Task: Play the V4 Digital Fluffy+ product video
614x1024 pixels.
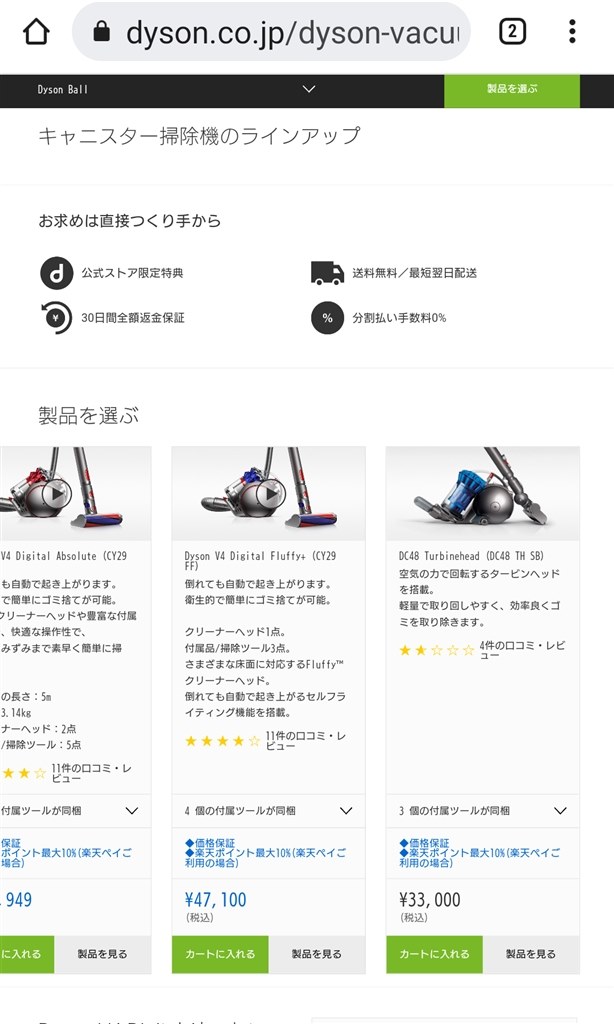Action: coord(271,494)
